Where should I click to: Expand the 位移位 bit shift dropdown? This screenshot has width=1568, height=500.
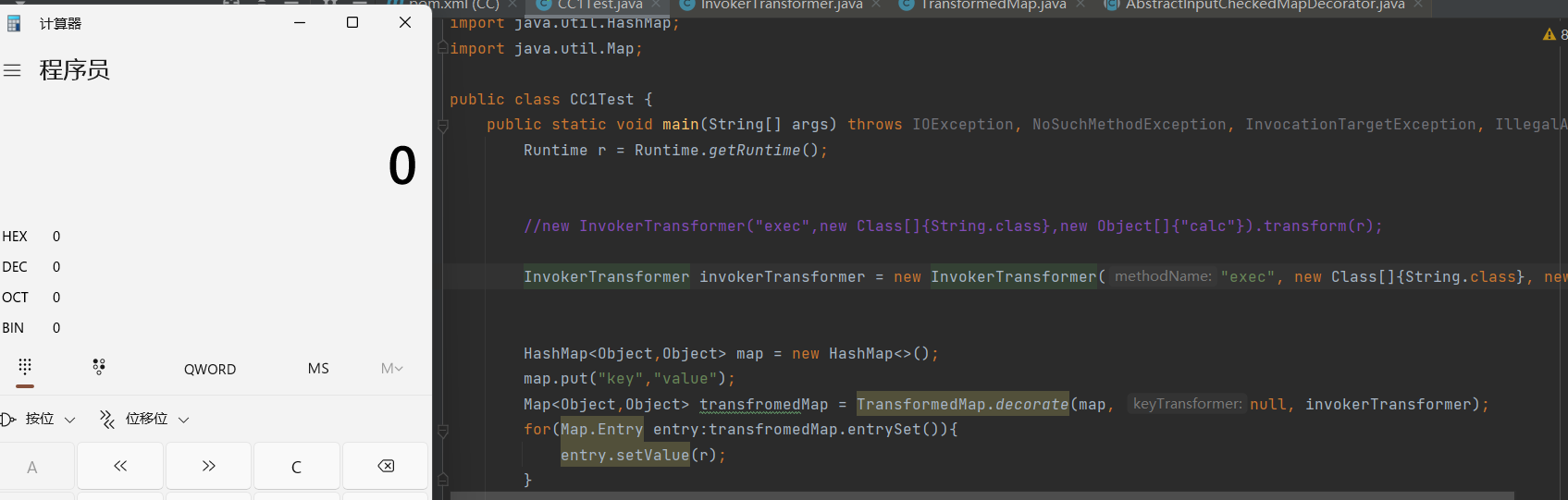point(145,420)
